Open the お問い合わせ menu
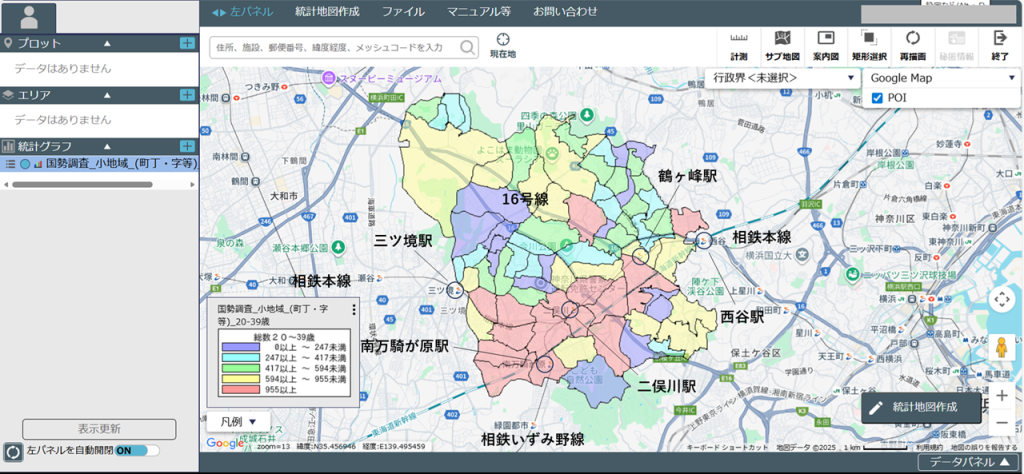 565,12
